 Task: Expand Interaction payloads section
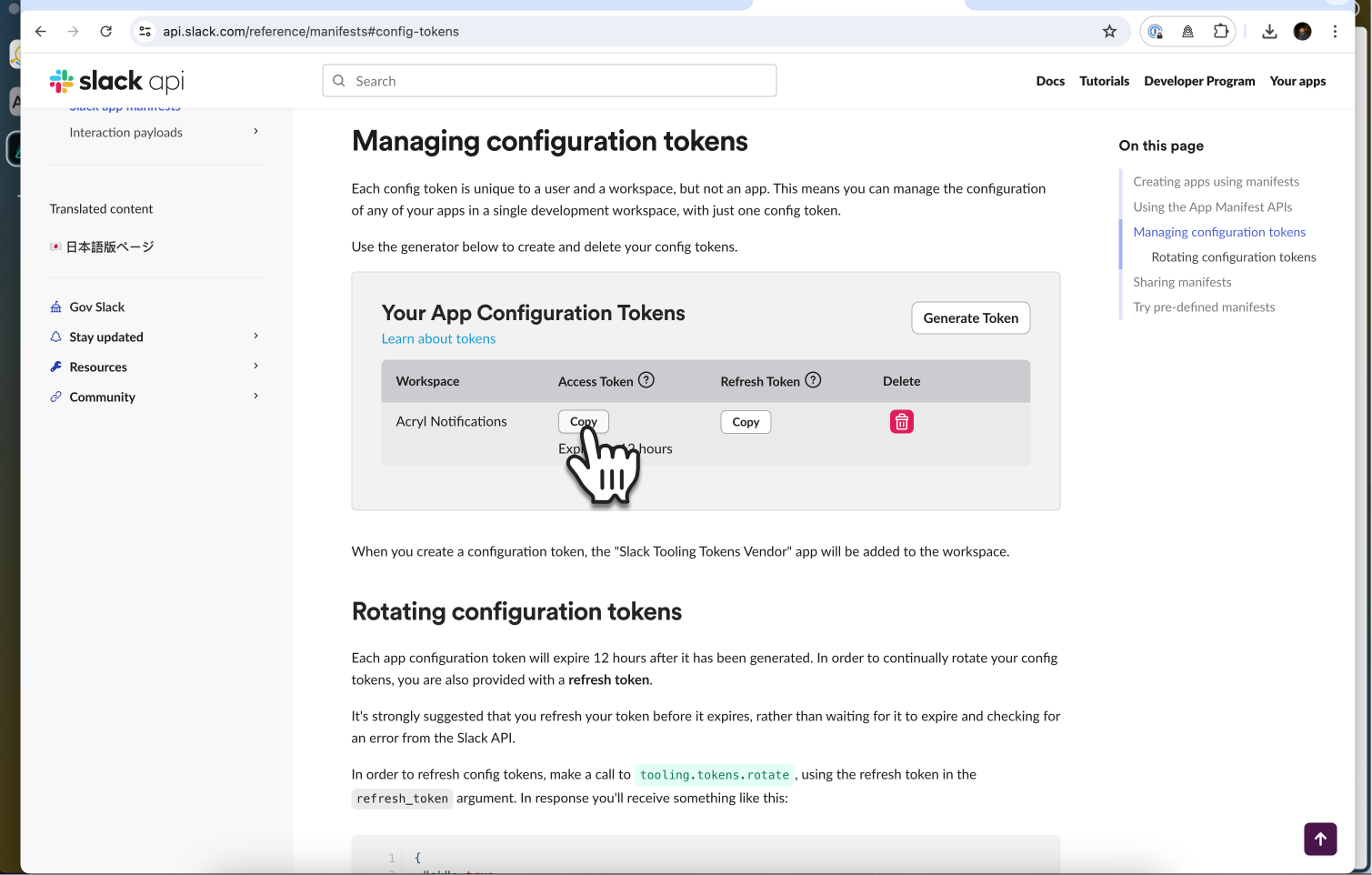click(x=255, y=132)
